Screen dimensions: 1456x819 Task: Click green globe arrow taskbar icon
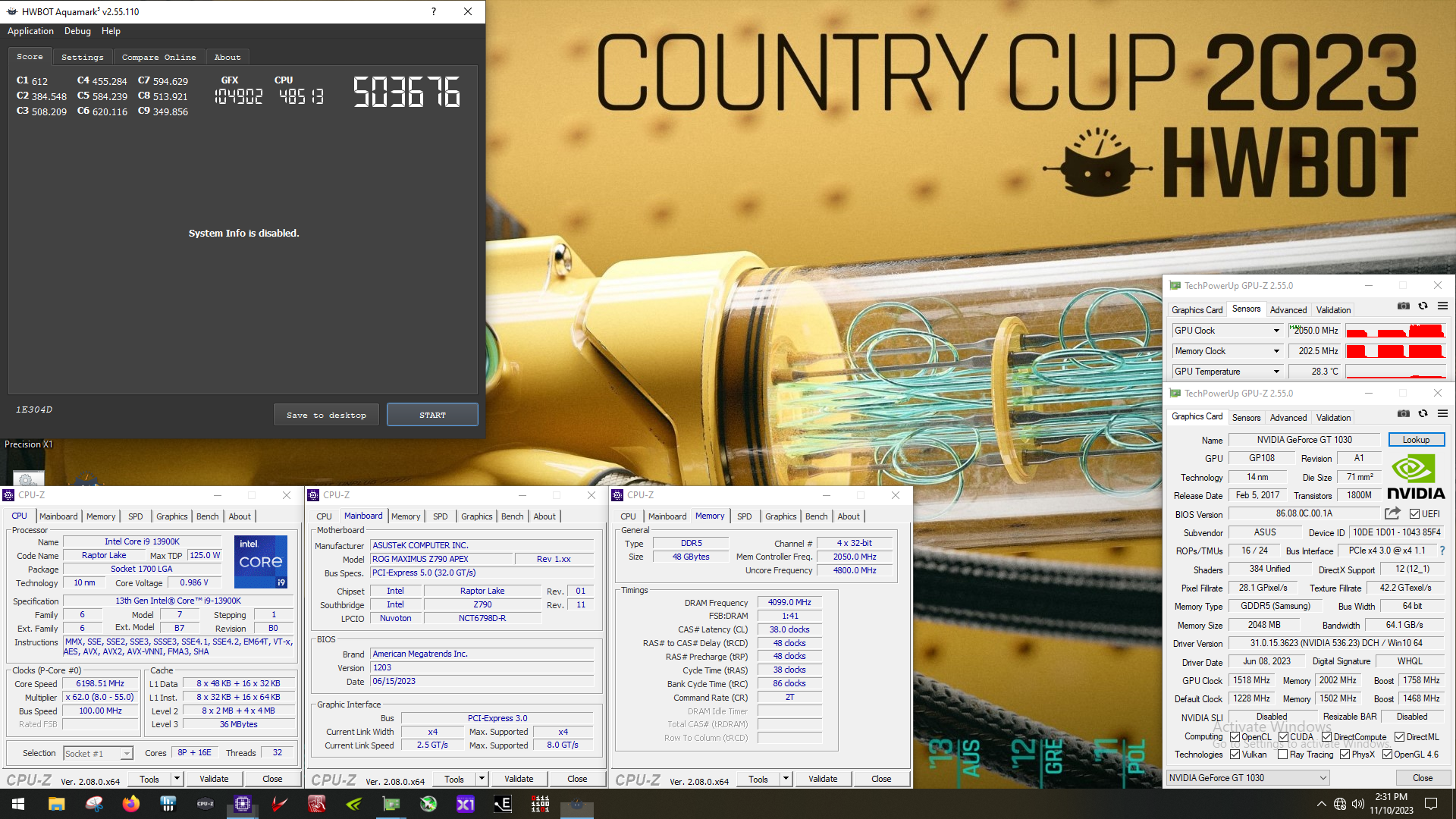(x=428, y=804)
